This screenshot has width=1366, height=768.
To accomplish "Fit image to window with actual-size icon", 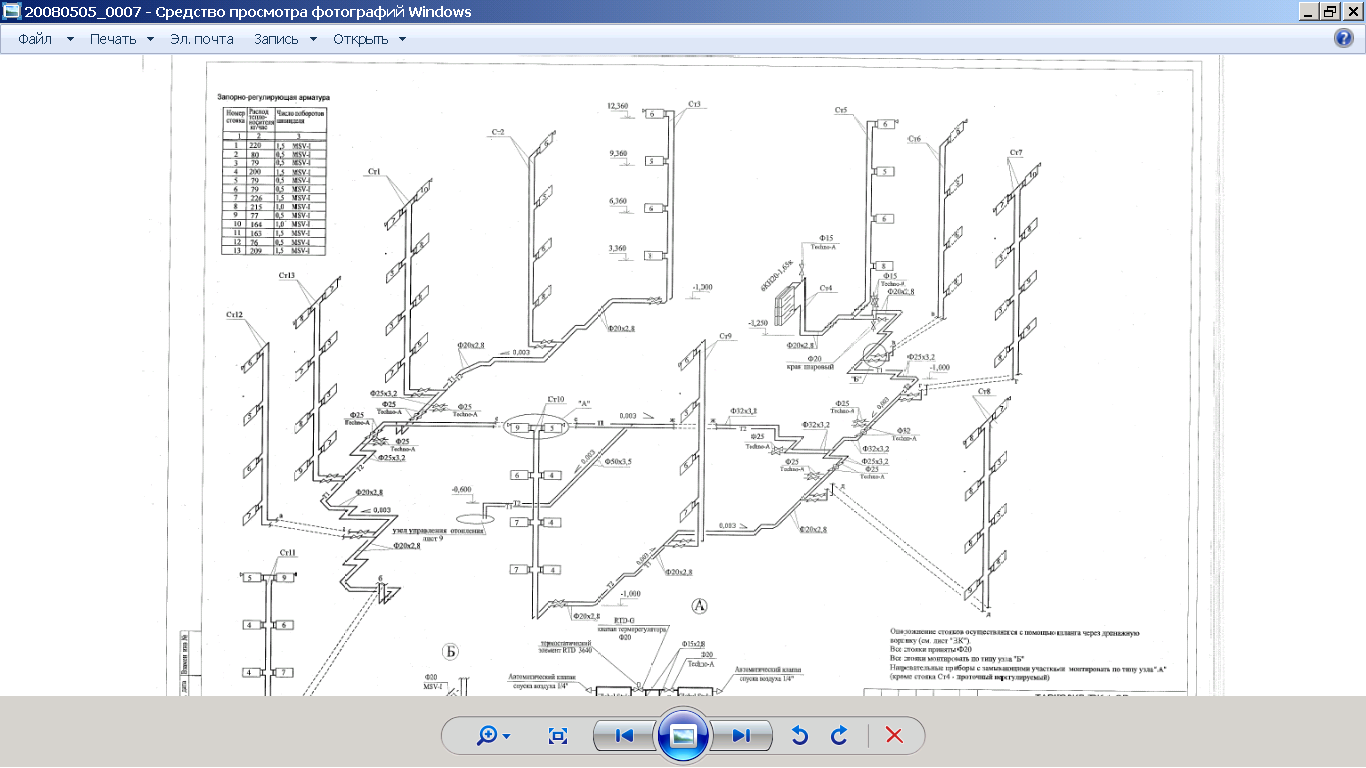I will tap(558, 736).
